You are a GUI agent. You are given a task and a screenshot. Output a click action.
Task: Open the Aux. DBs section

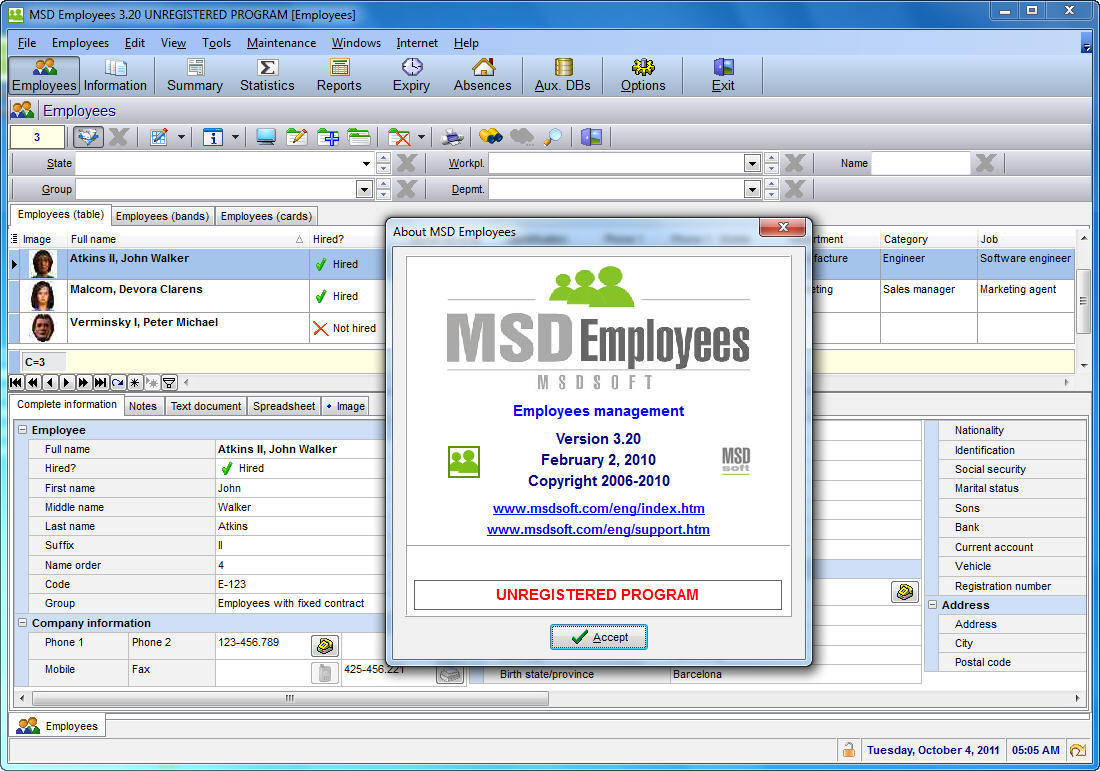(563, 76)
